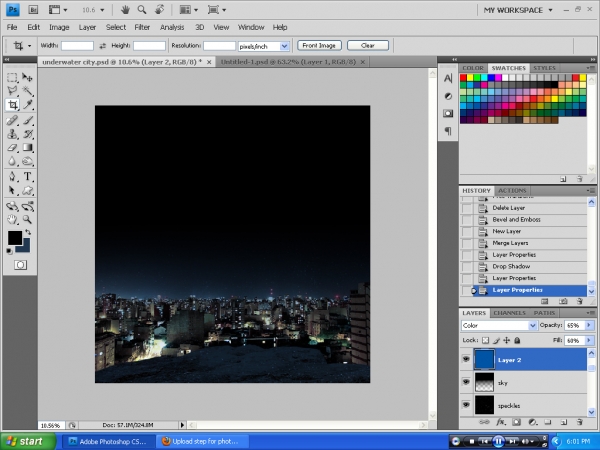Select the Type tool
Image resolution: width=600 pixels, height=450 pixels.
click(x=27, y=176)
